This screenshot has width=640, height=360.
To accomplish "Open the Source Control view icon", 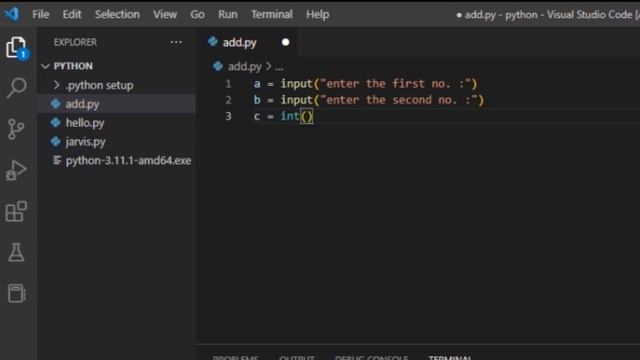I will [x=16, y=129].
